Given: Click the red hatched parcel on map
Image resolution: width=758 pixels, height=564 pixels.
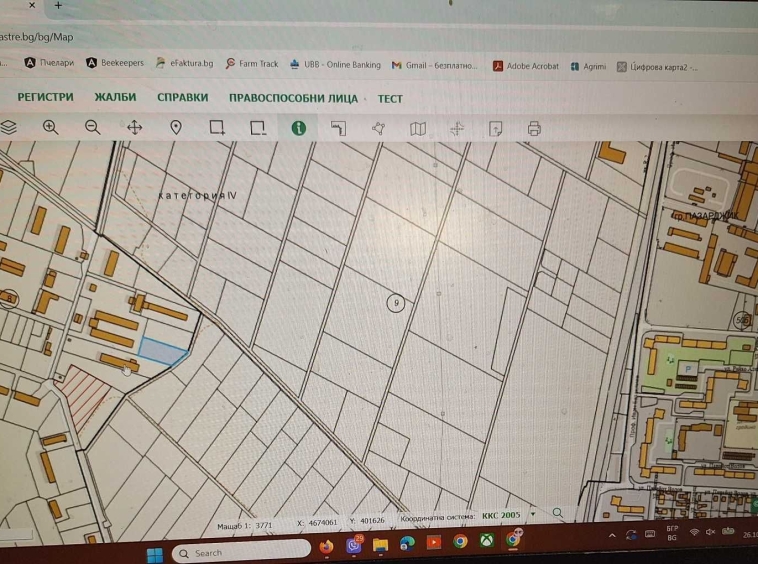Looking at the screenshot, I should coord(85,395).
